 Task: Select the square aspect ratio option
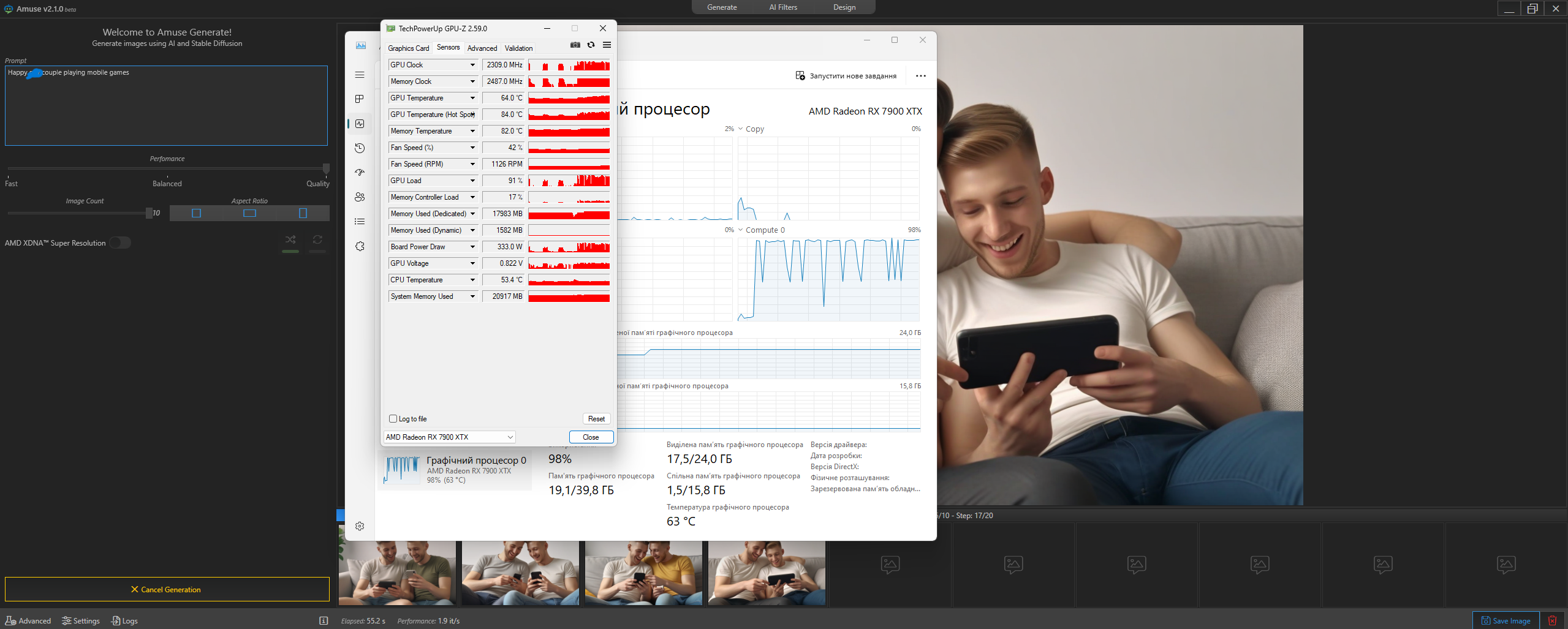coord(195,213)
